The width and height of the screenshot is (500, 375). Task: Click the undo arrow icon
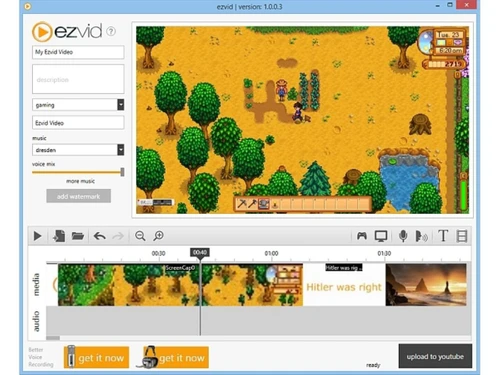click(x=99, y=236)
